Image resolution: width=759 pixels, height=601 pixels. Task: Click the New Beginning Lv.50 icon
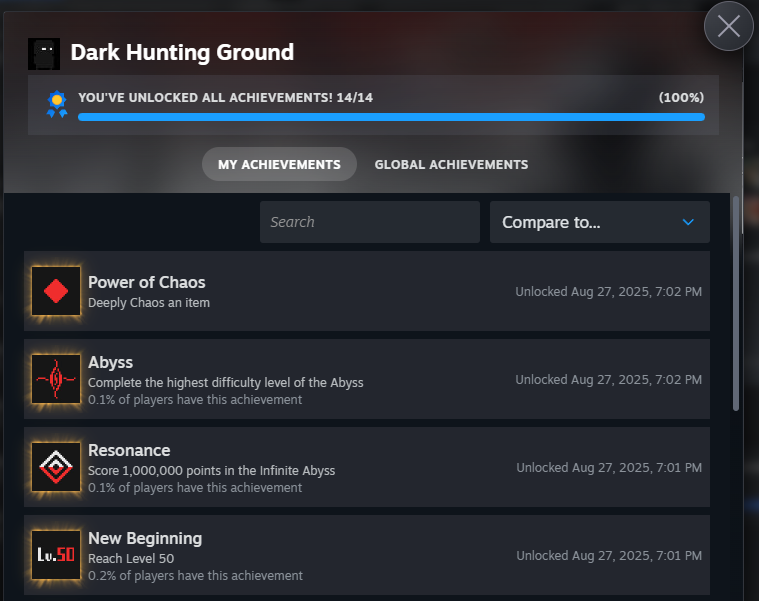pos(56,555)
